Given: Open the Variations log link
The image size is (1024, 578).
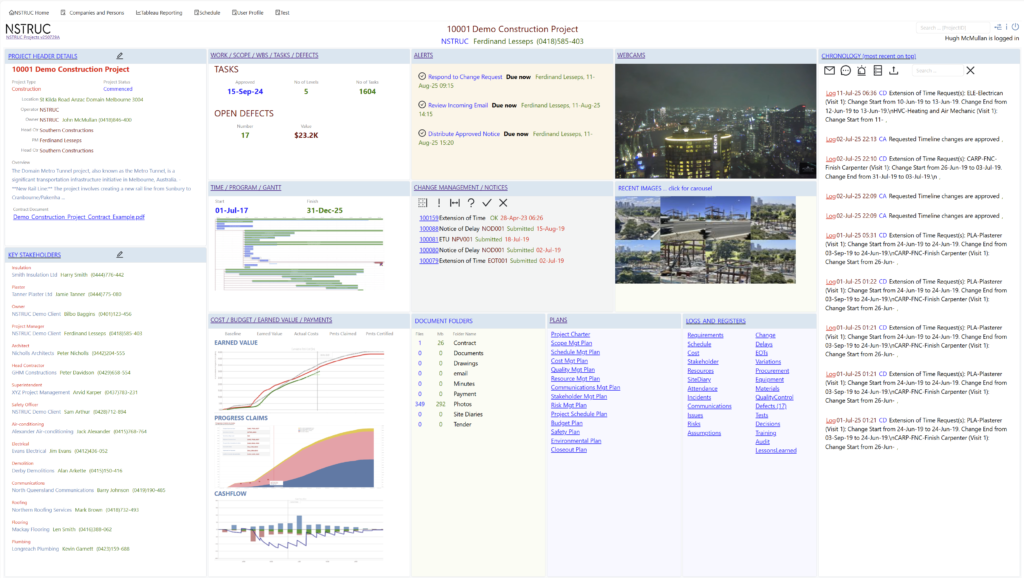Looking at the screenshot, I should point(768,362).
